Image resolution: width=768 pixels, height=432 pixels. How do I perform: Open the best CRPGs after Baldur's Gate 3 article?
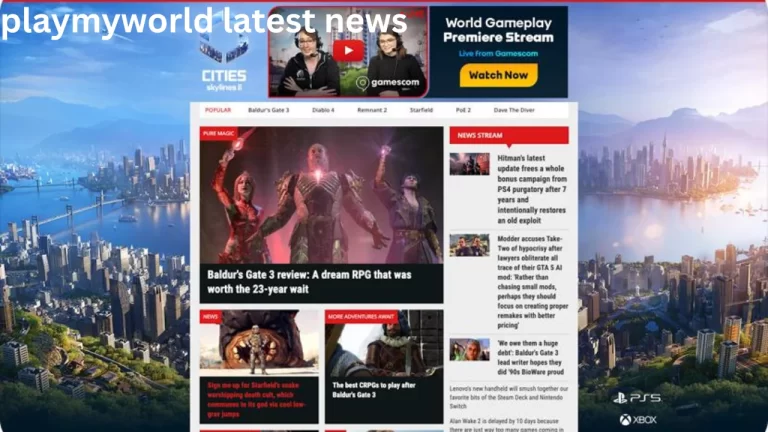(374, 390)
